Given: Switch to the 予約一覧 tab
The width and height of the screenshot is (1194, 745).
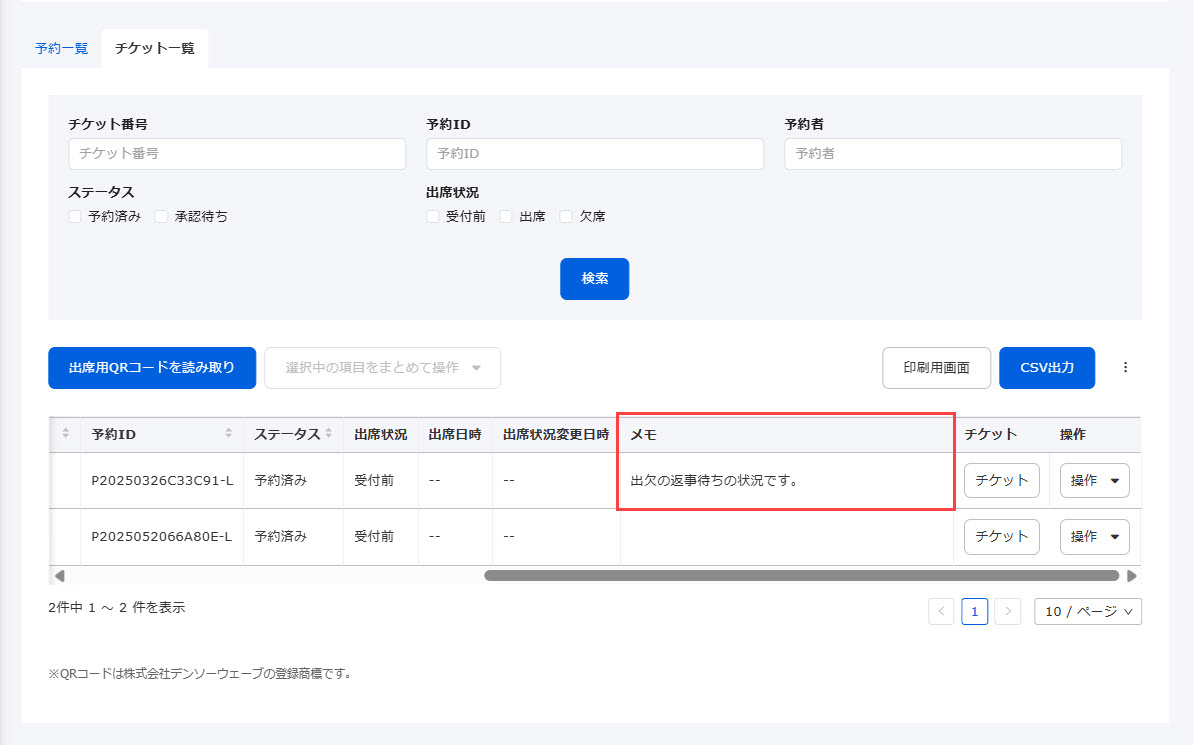Looking at the screenshot, I should 61,48.
